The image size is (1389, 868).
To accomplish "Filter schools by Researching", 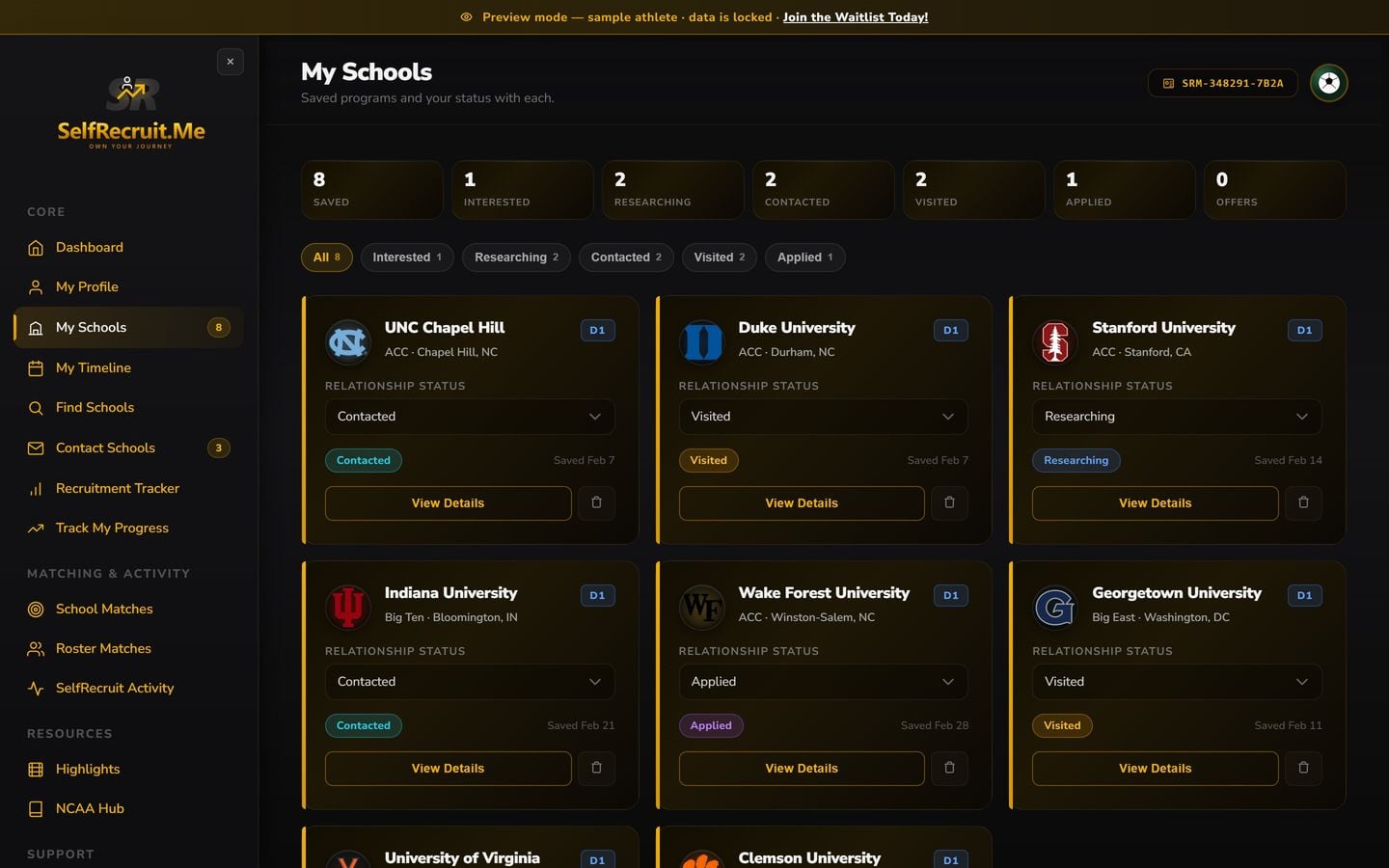I will (516, 258).
